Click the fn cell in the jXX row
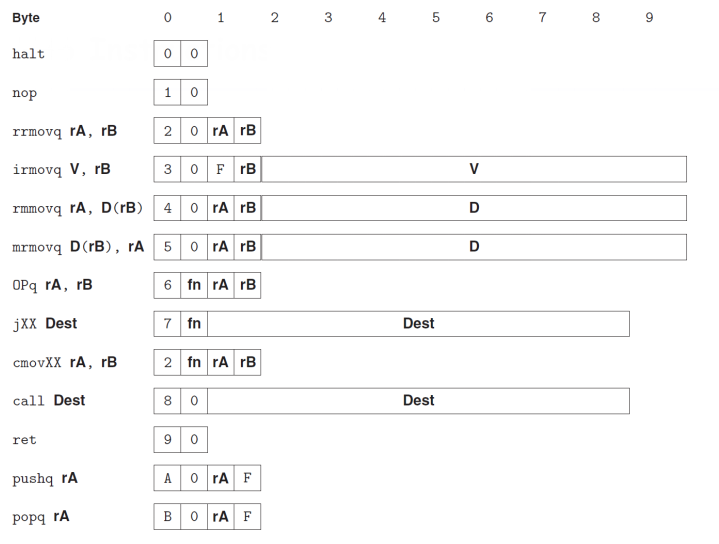 click(x=194, y=323)
